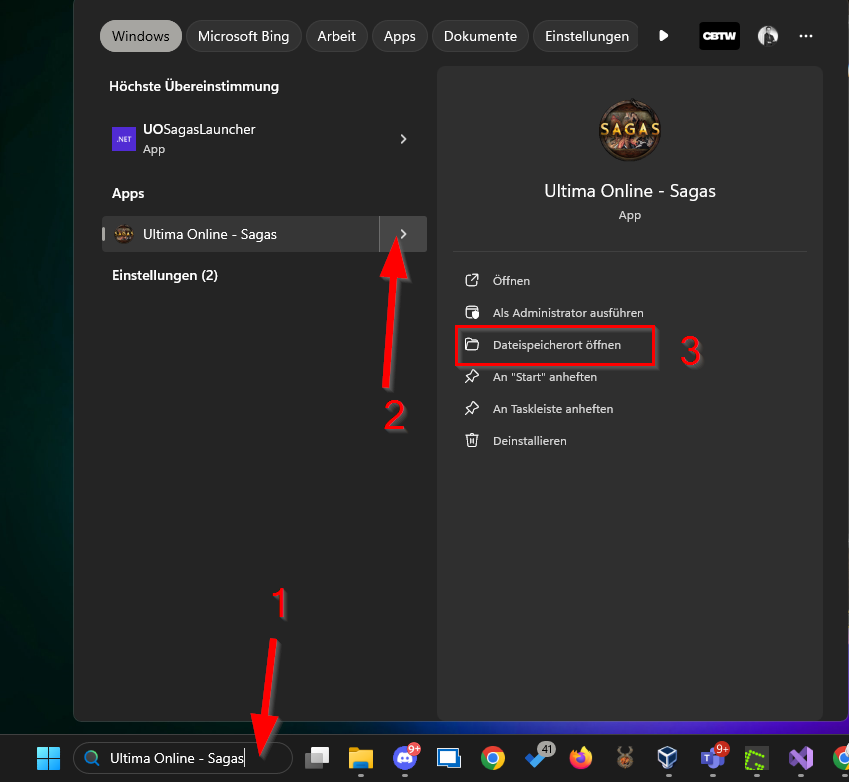The height and width of the screenshot is (782, 849).
Task: Open Microsoft Teams from the taskbar
Action: (713, 758)
